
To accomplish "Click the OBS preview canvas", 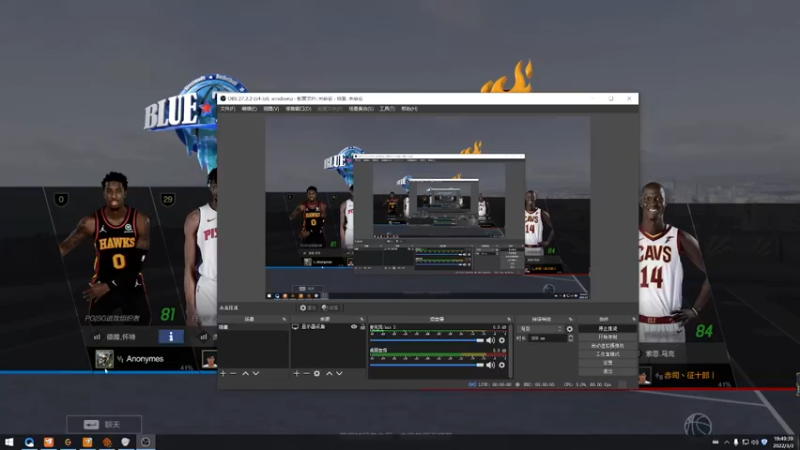I will (428, 208).
